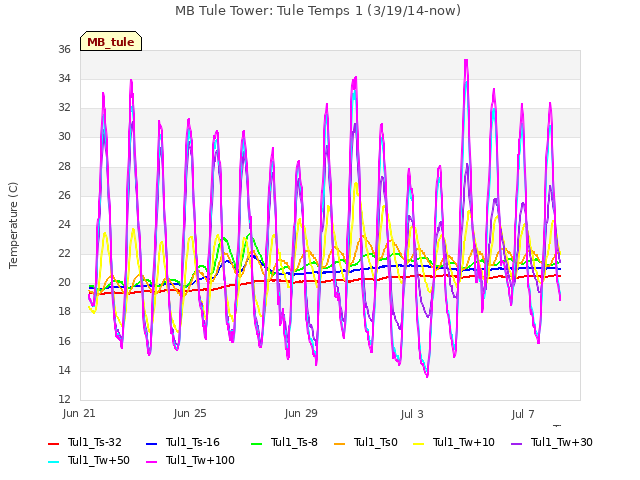The height and width of the screenshot is (480, 640).
Task: Select the Tul1_Tw+100 legend label
Action: tap(200, 460)
